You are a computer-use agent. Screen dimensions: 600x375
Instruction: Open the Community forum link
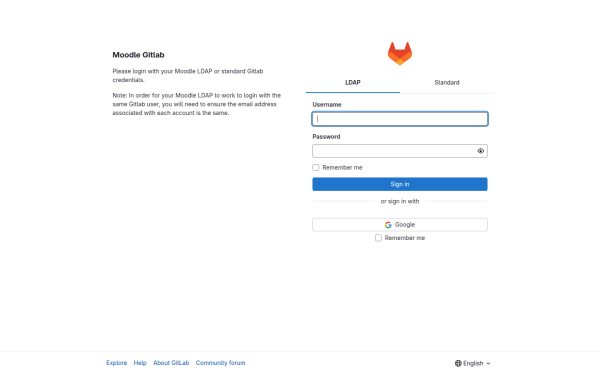click(x=220, y=363)
